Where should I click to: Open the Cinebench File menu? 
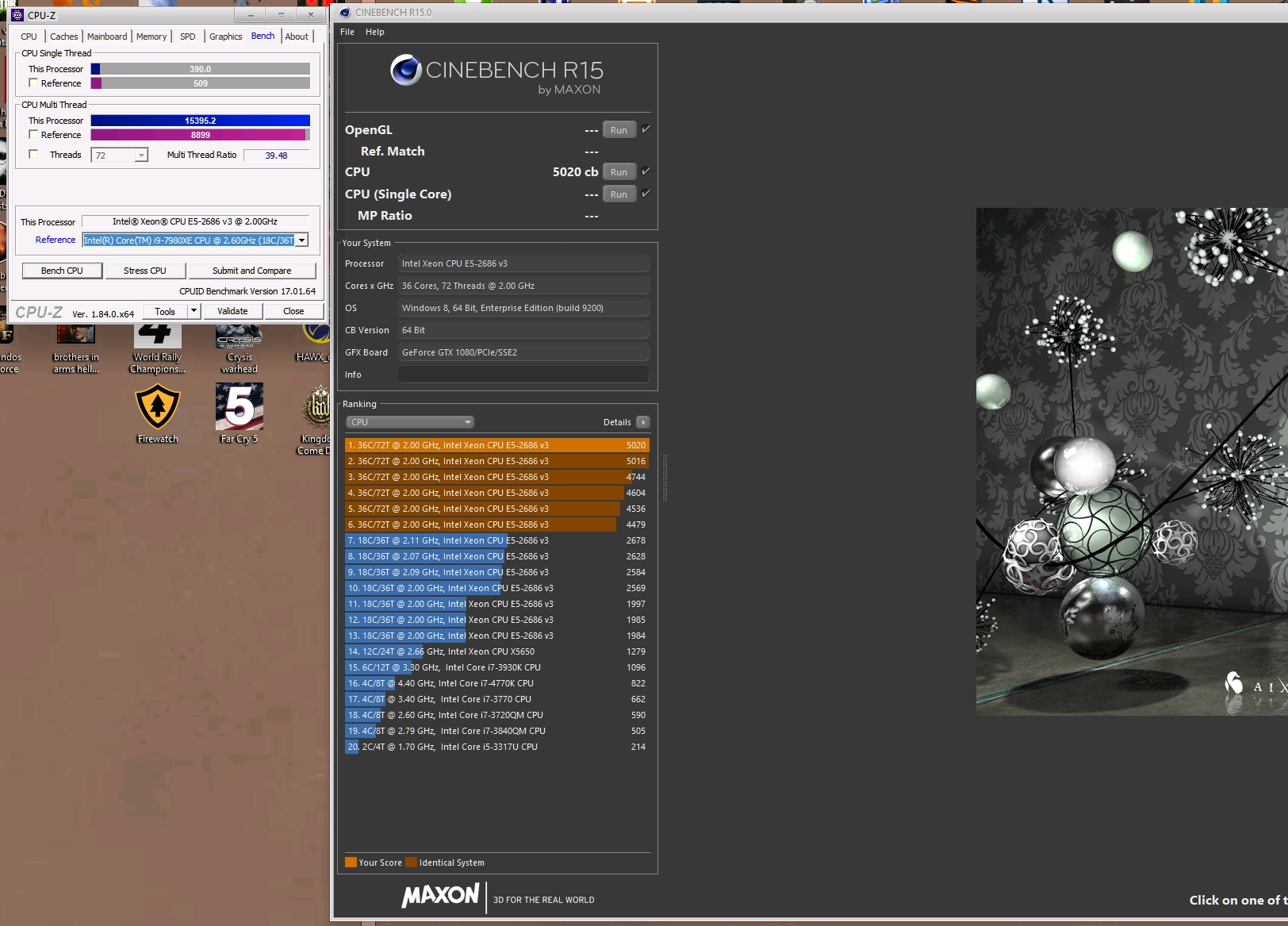[x=347, y=32]
